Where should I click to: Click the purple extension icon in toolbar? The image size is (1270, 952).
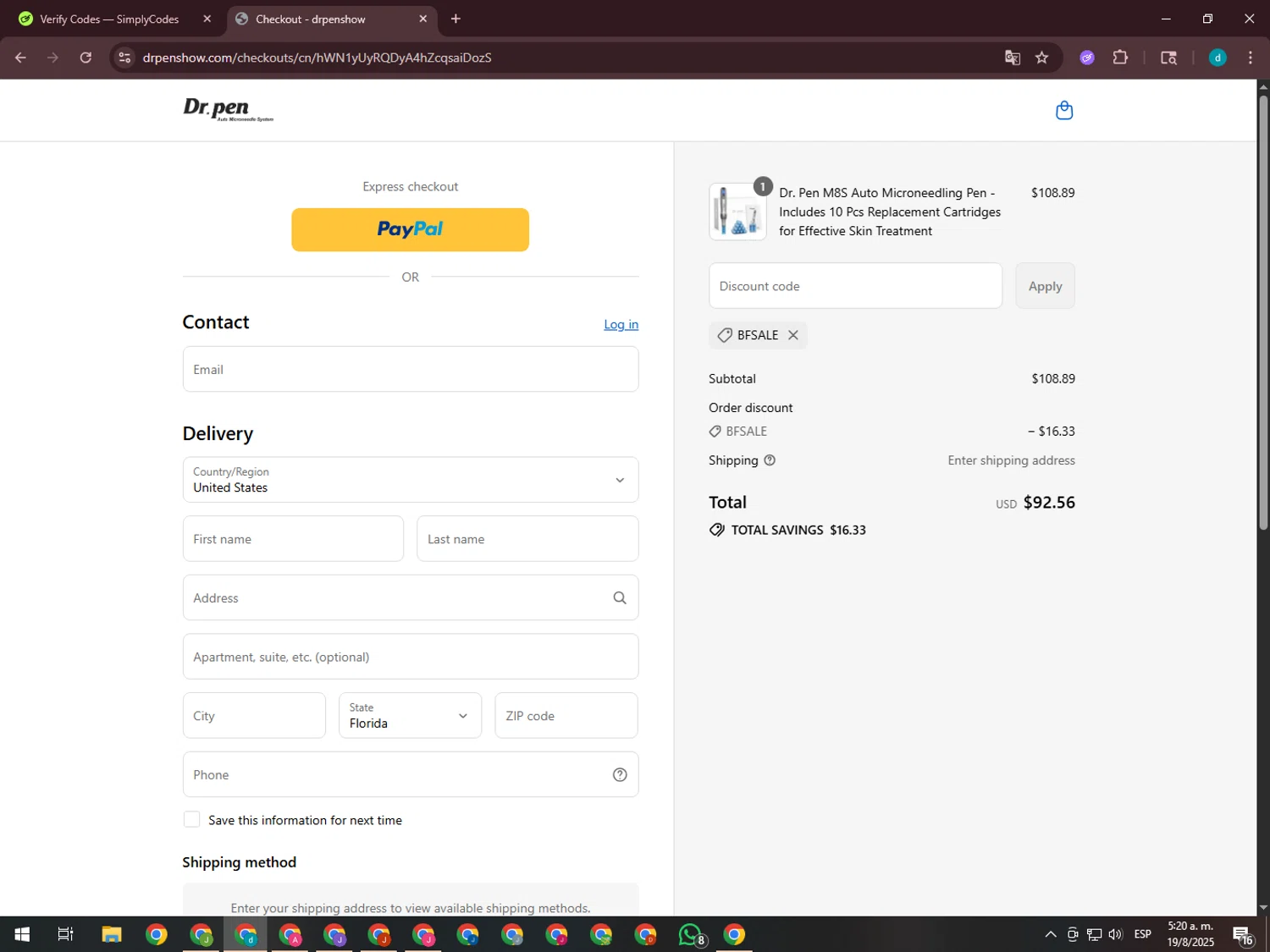(x=1087, y=58)
